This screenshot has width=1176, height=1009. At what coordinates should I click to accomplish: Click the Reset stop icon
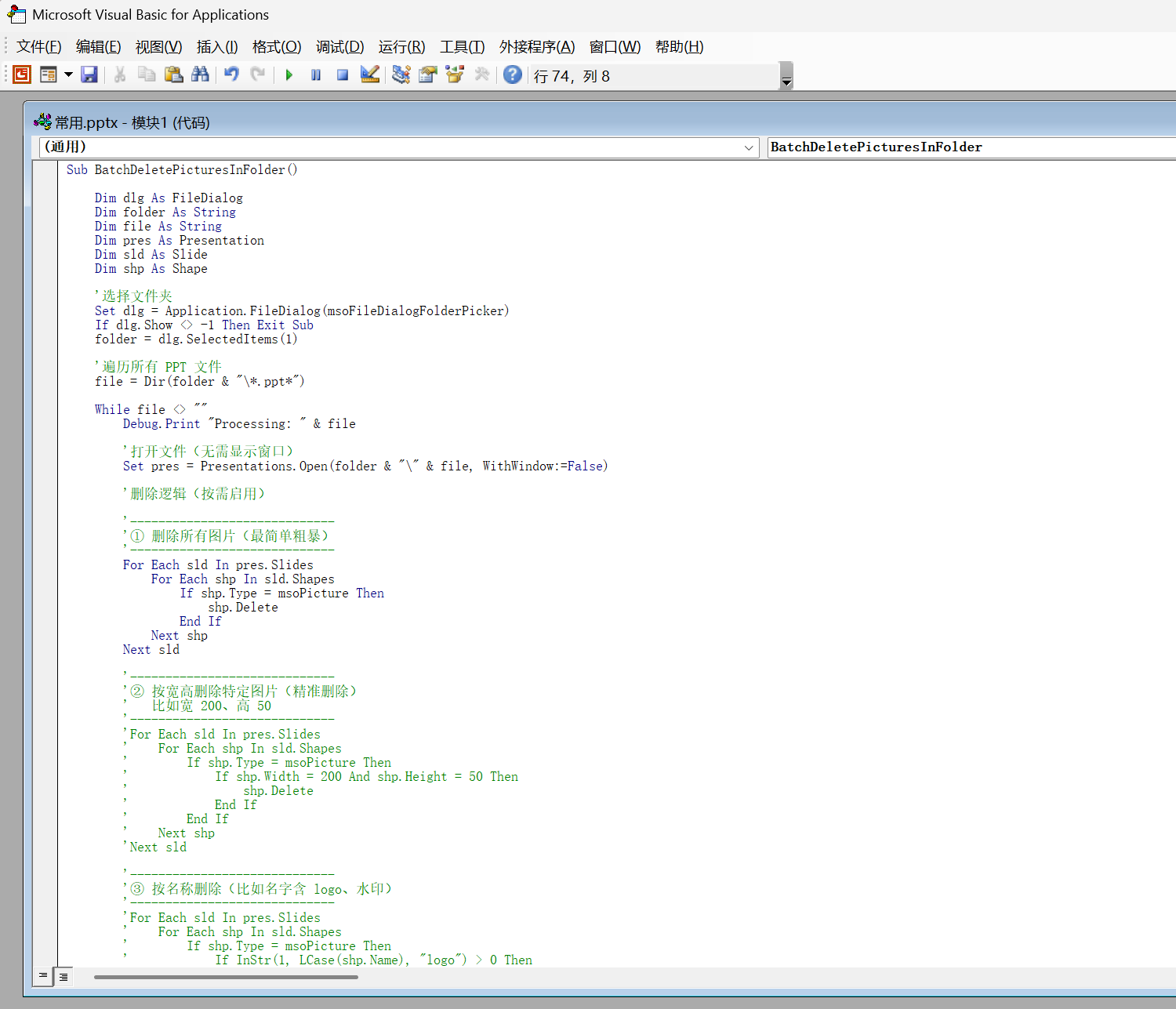[343, 75]
